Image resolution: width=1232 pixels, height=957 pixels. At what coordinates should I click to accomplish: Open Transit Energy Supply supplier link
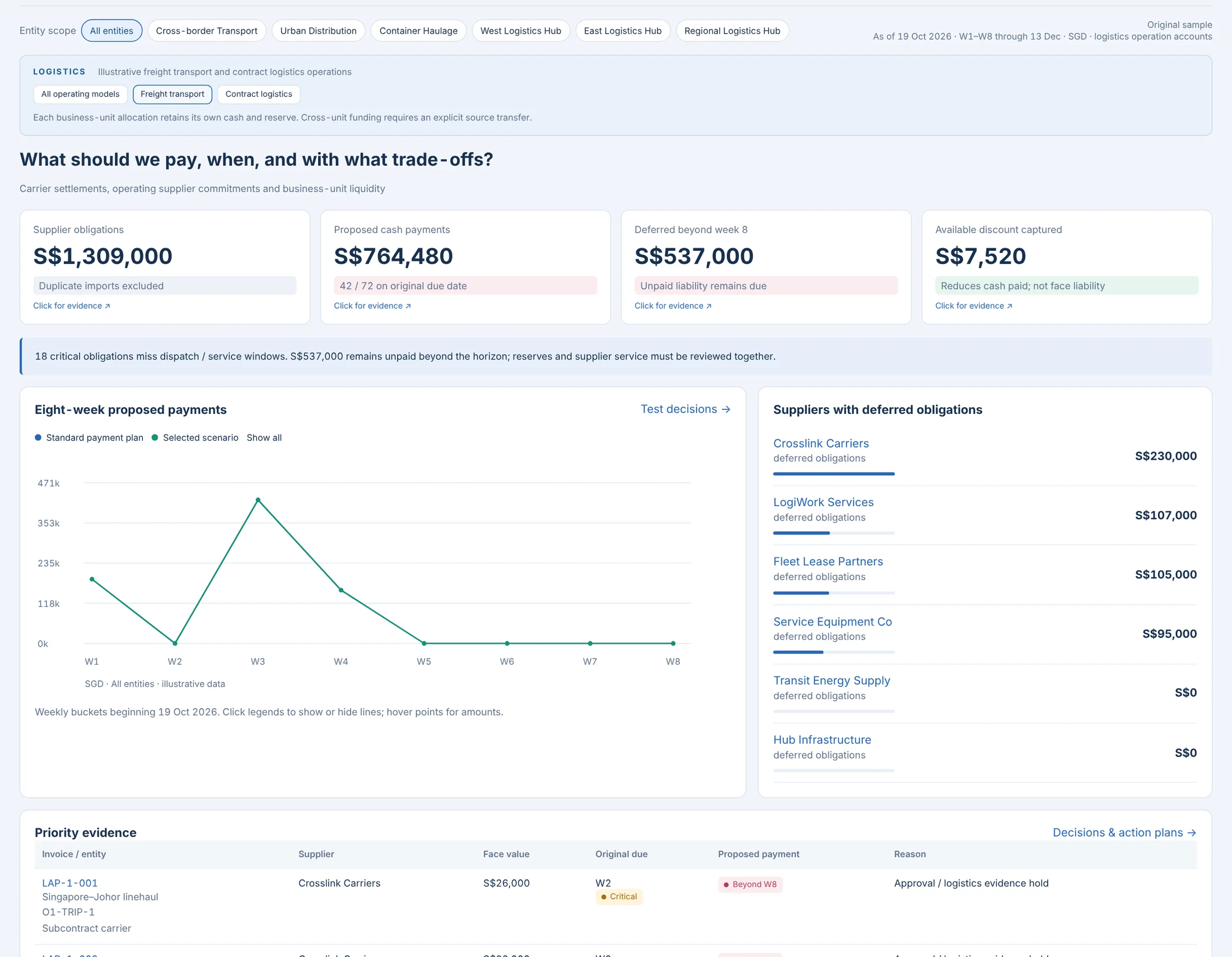(832, 680)
